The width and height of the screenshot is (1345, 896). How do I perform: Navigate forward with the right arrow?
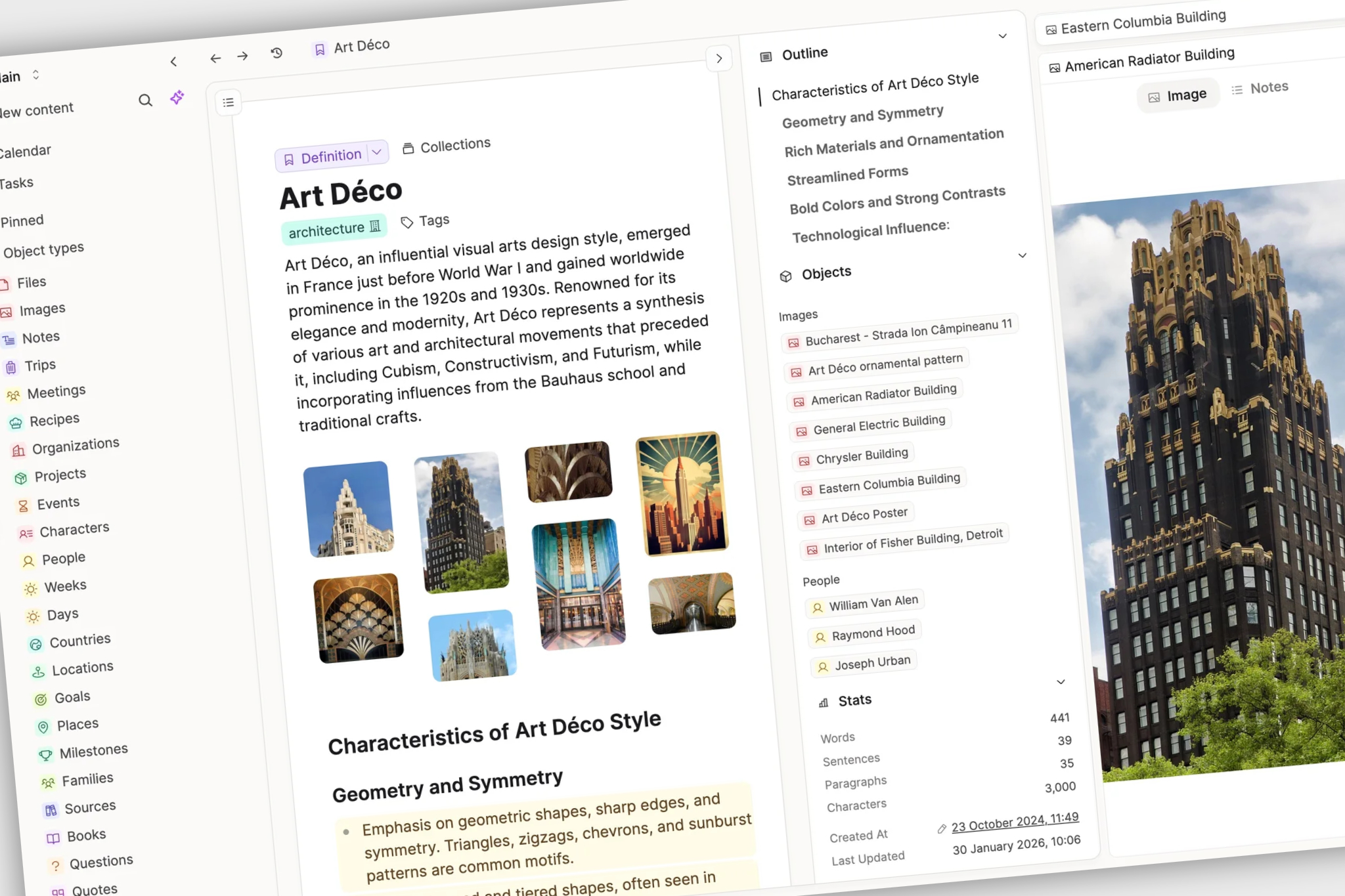pos(243,56)
